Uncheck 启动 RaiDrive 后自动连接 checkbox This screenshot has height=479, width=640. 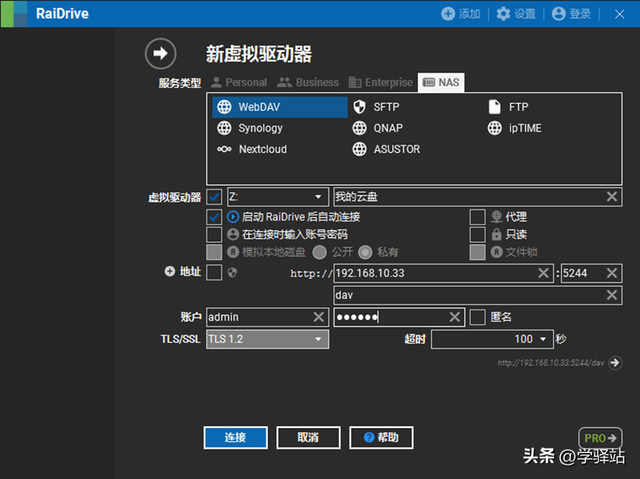click(214, 217)
